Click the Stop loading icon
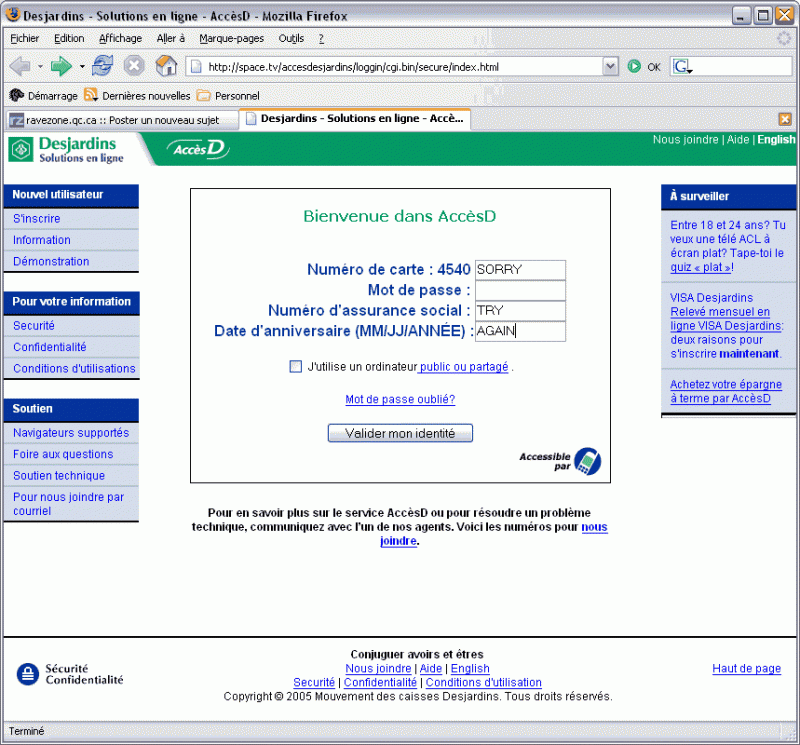 [134, 66]
